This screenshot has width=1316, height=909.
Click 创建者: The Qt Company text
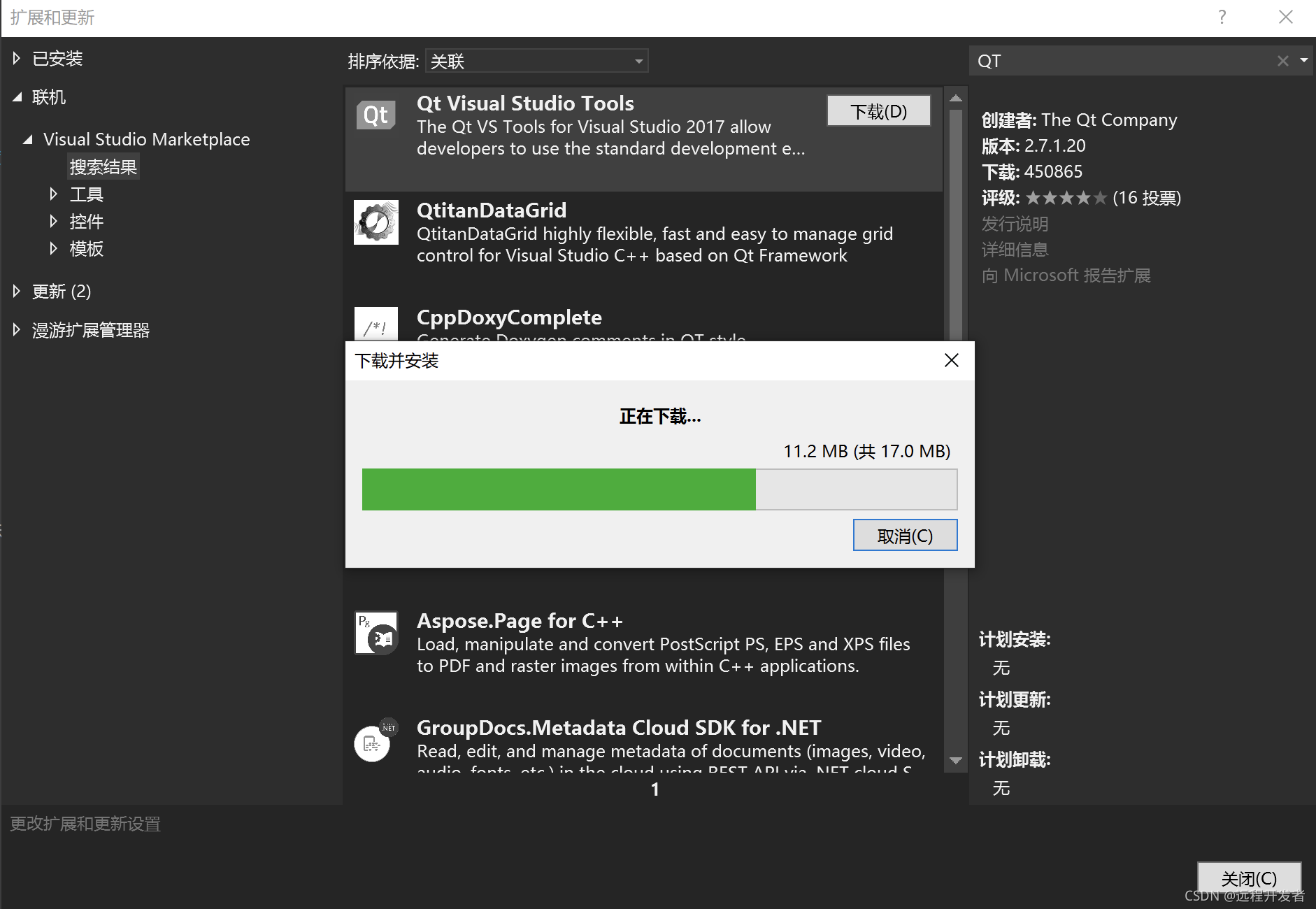pyautogui.click(x=1079, y=120)
